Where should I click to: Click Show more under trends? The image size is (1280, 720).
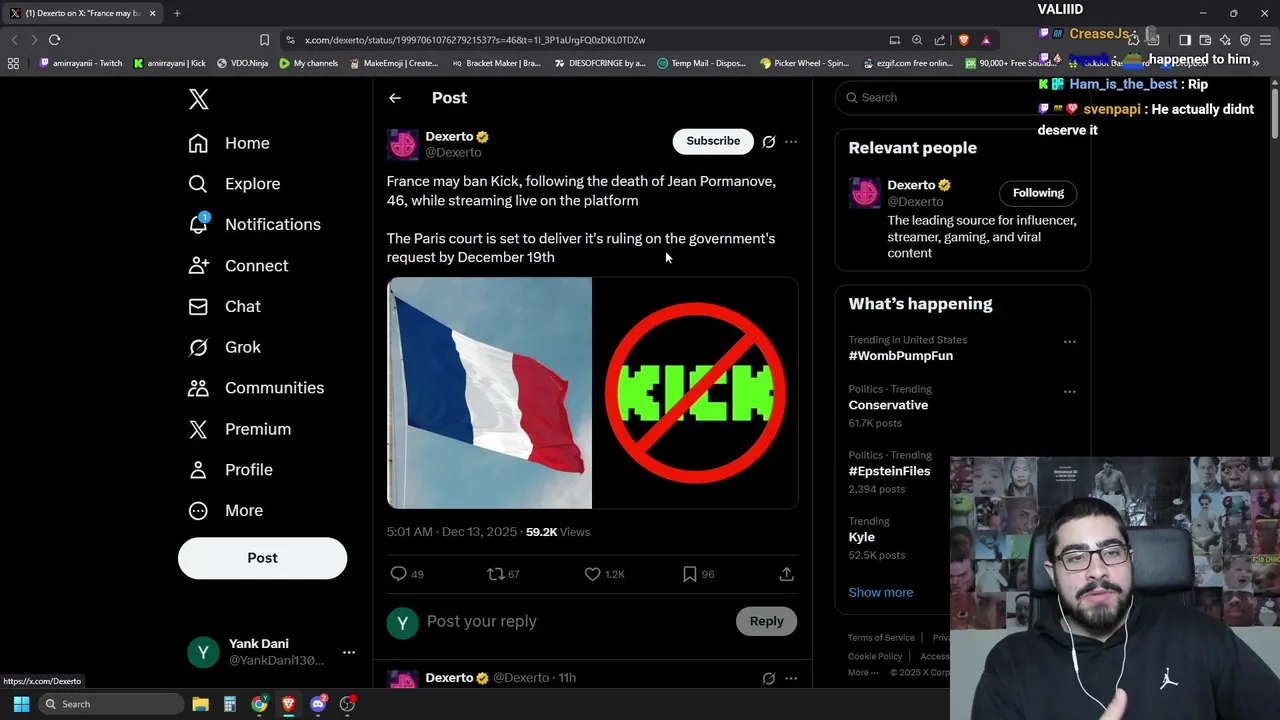(880, 592)
